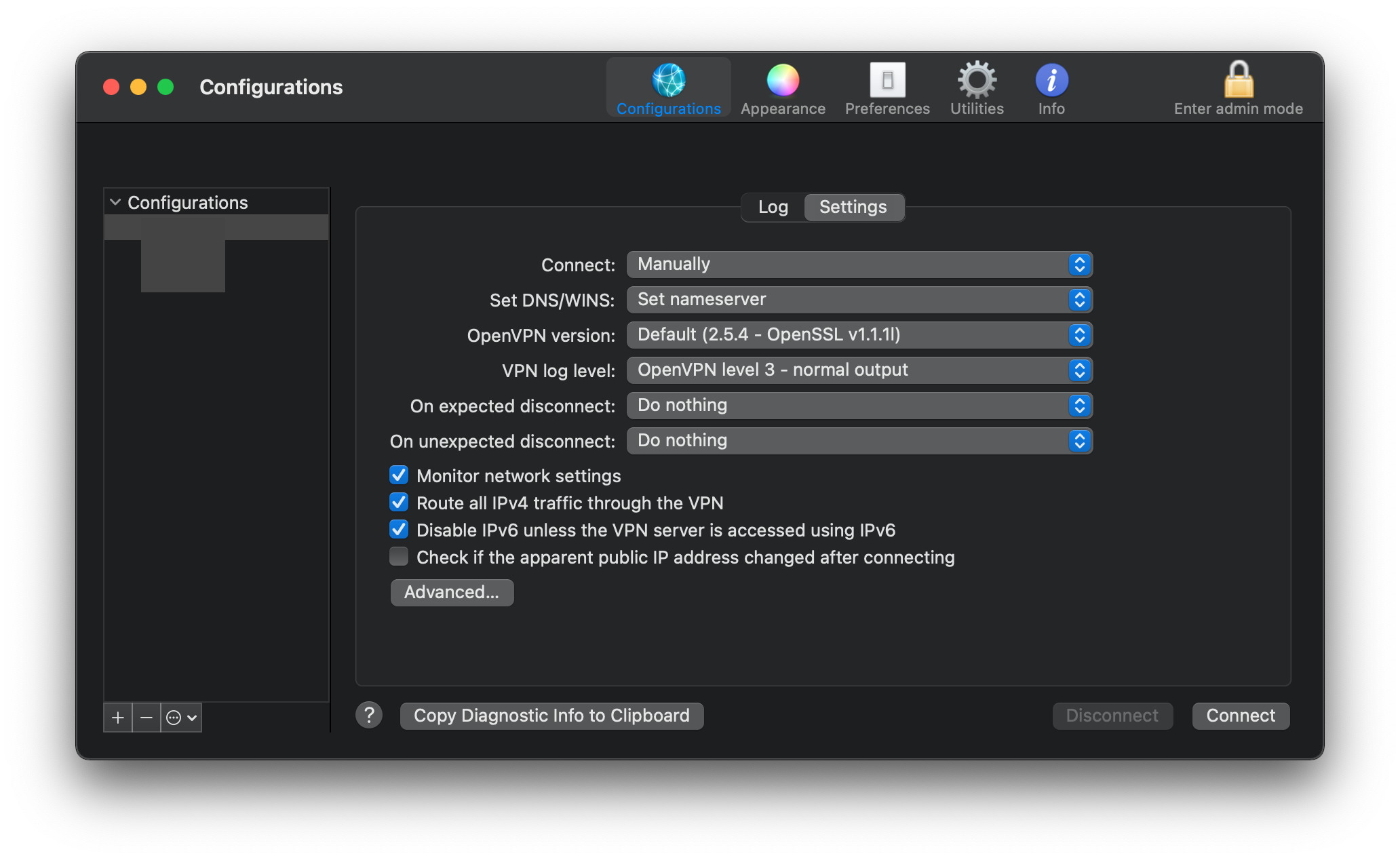The image size is (1400, 860).
Task: Open the VPN log level dropdown
Action: 859,370
